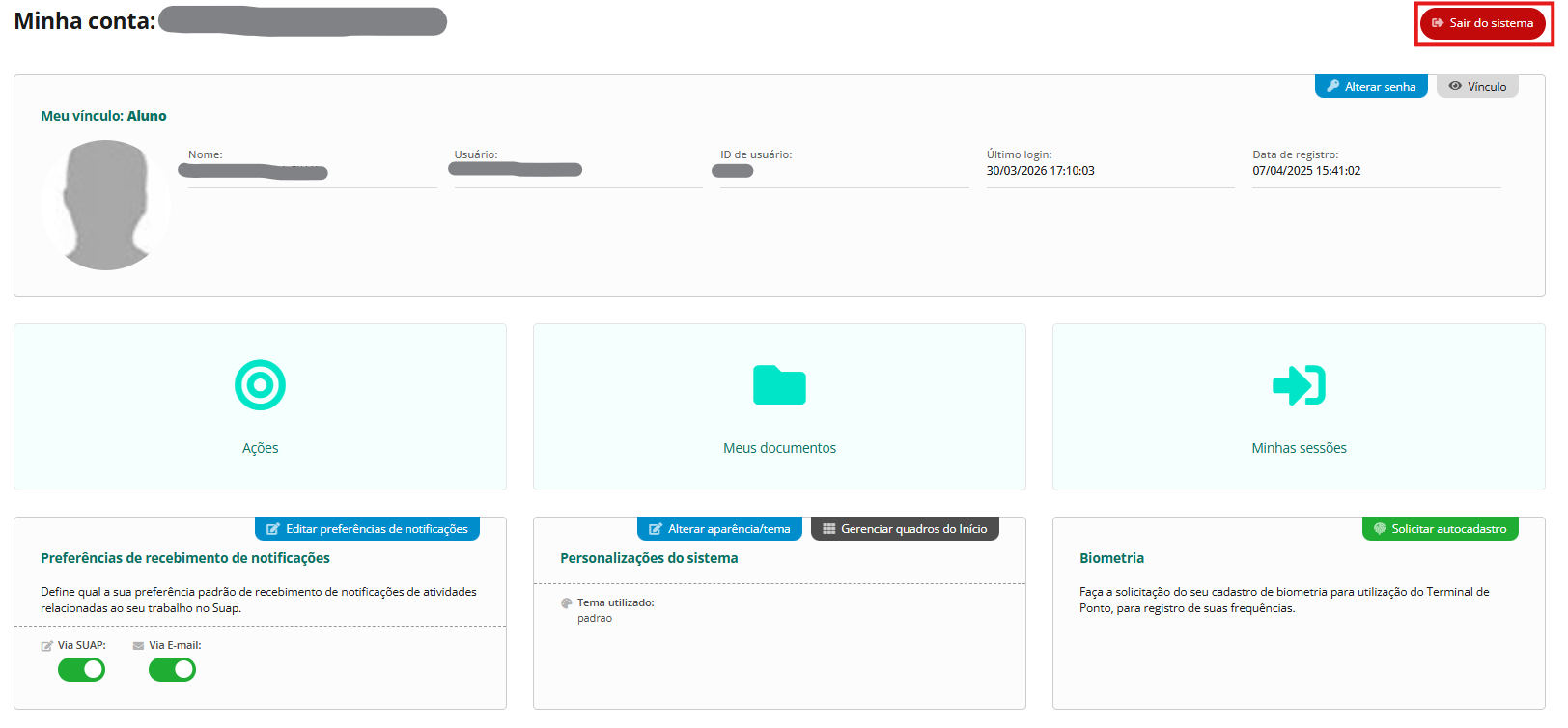Click Solicitar autocadastro for biometrics

1440,529
